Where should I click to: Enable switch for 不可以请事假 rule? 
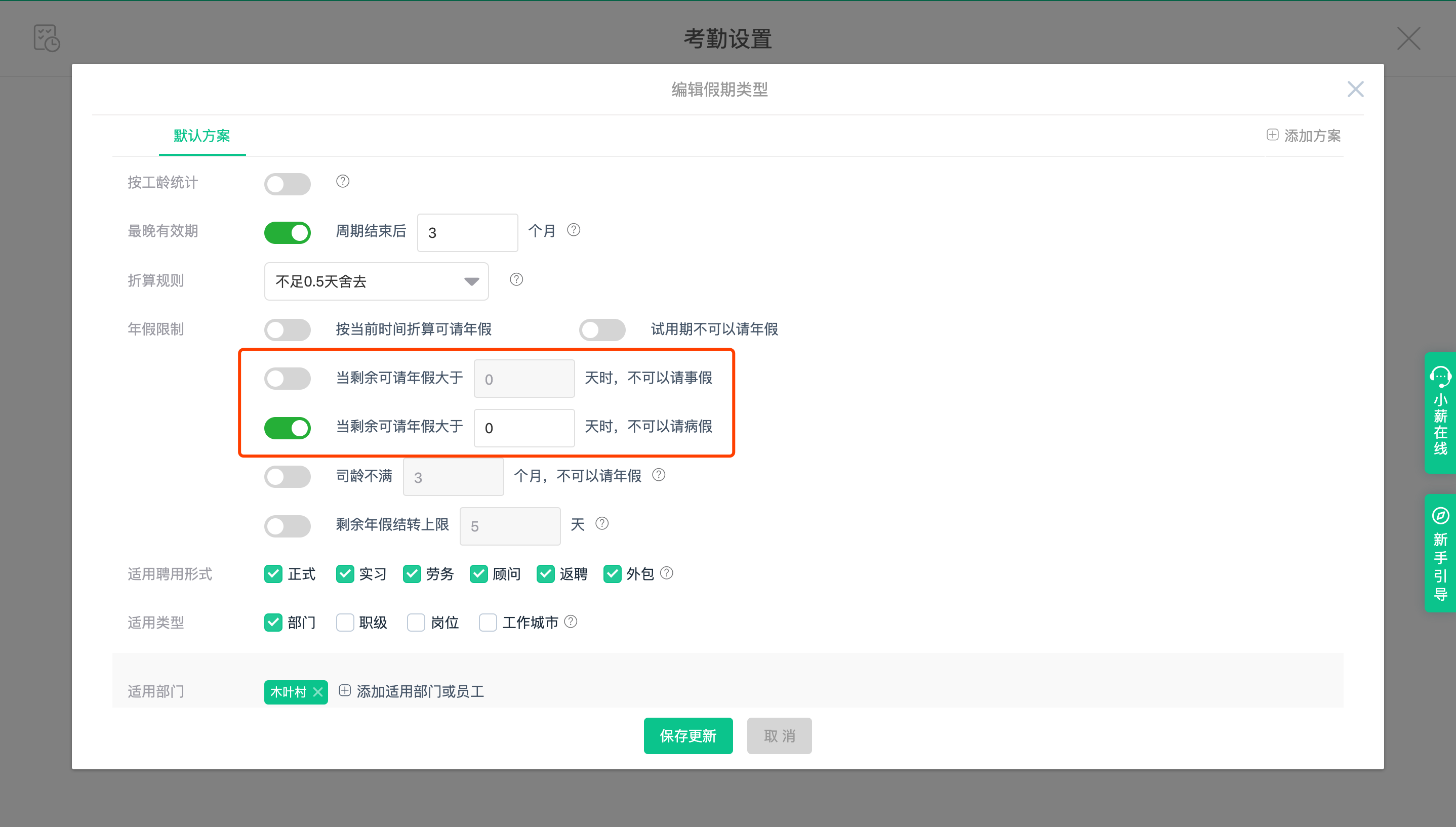pos(288,379)
